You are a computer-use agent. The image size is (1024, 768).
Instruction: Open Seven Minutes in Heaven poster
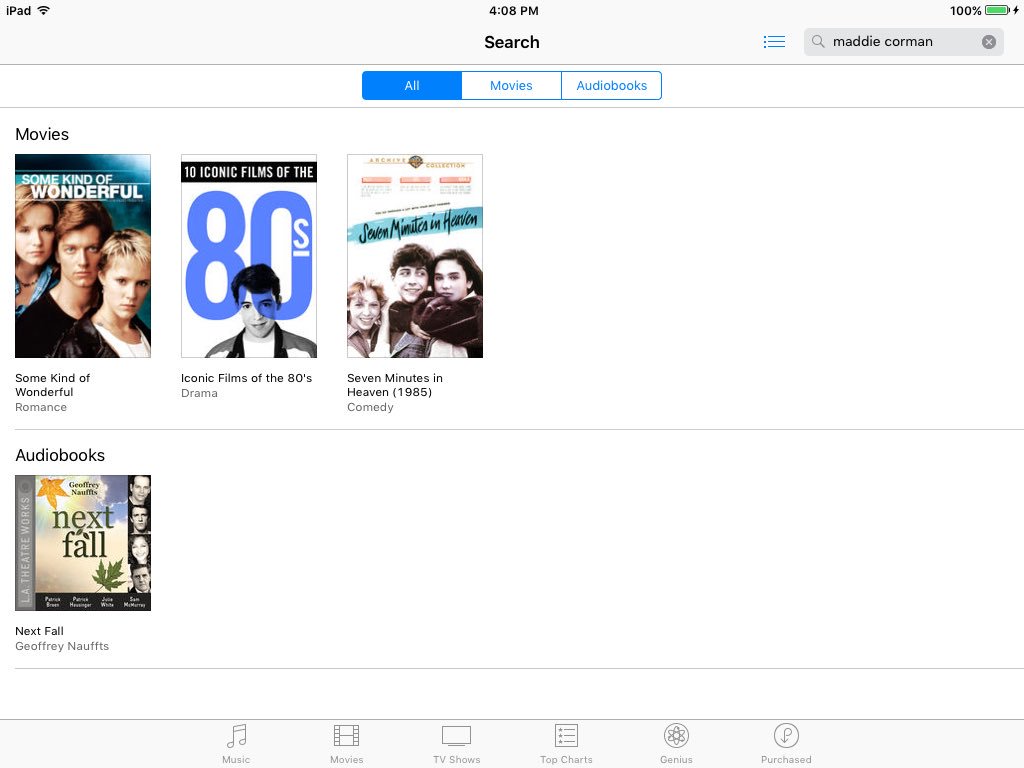pyautogui.click(x=415, y=256)
